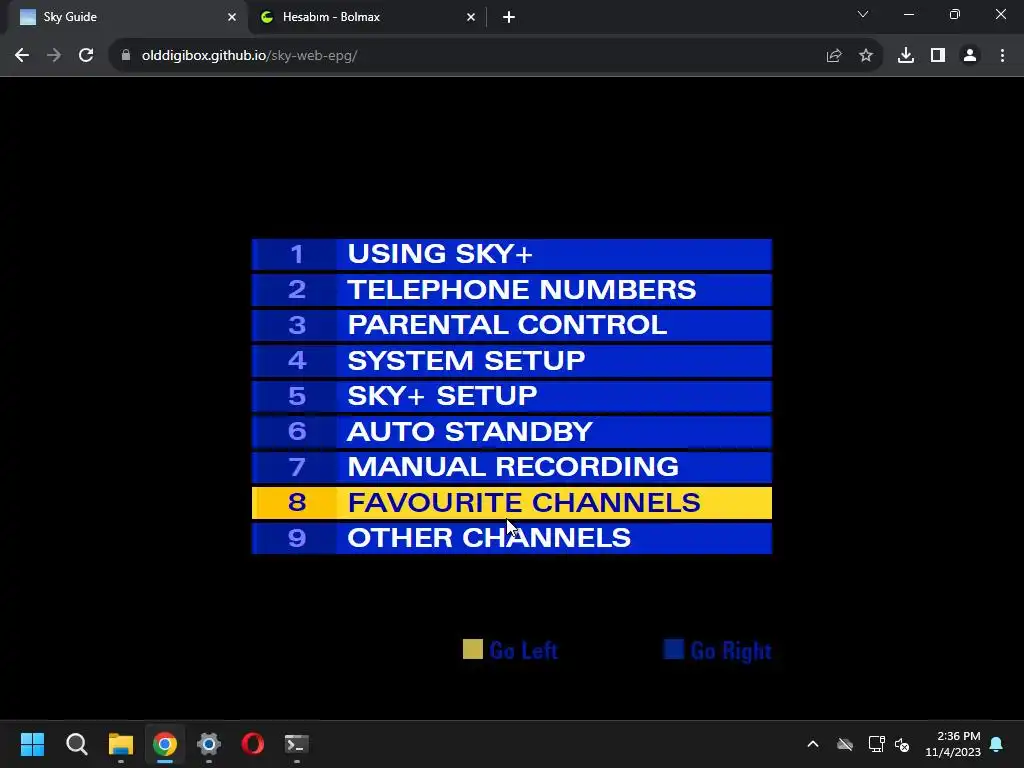Launch Opera browser from taskbar
This screenshot has width=1024, height=768.
tap(253, 744)
